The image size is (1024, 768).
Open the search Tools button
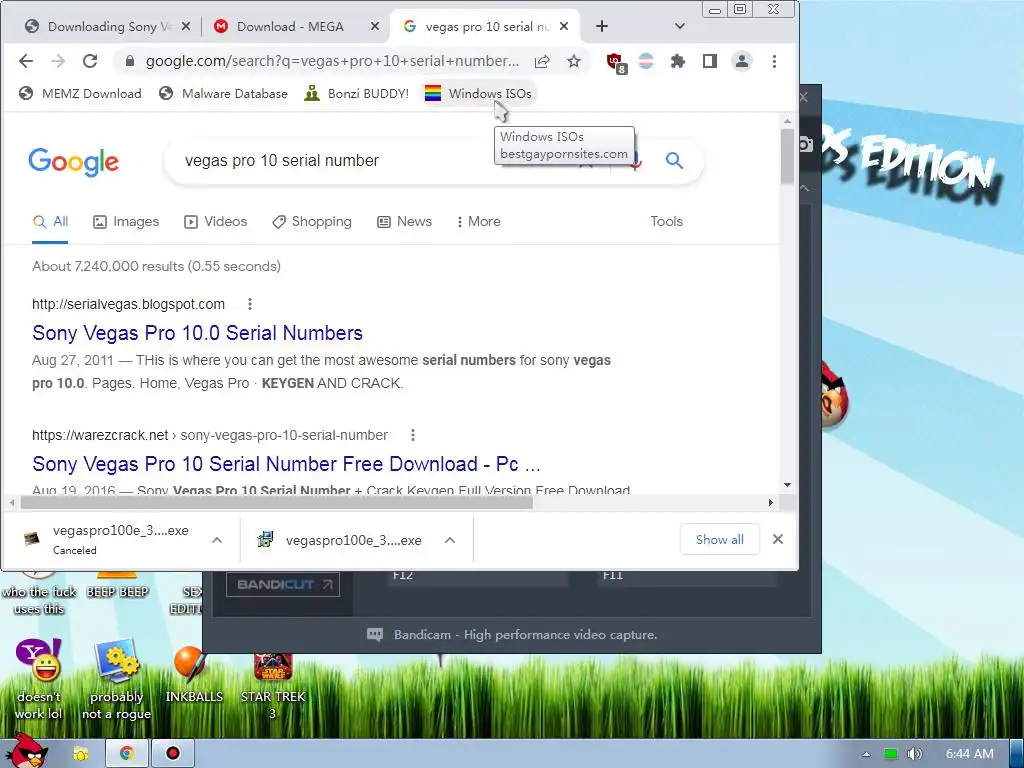click(666, 221)
